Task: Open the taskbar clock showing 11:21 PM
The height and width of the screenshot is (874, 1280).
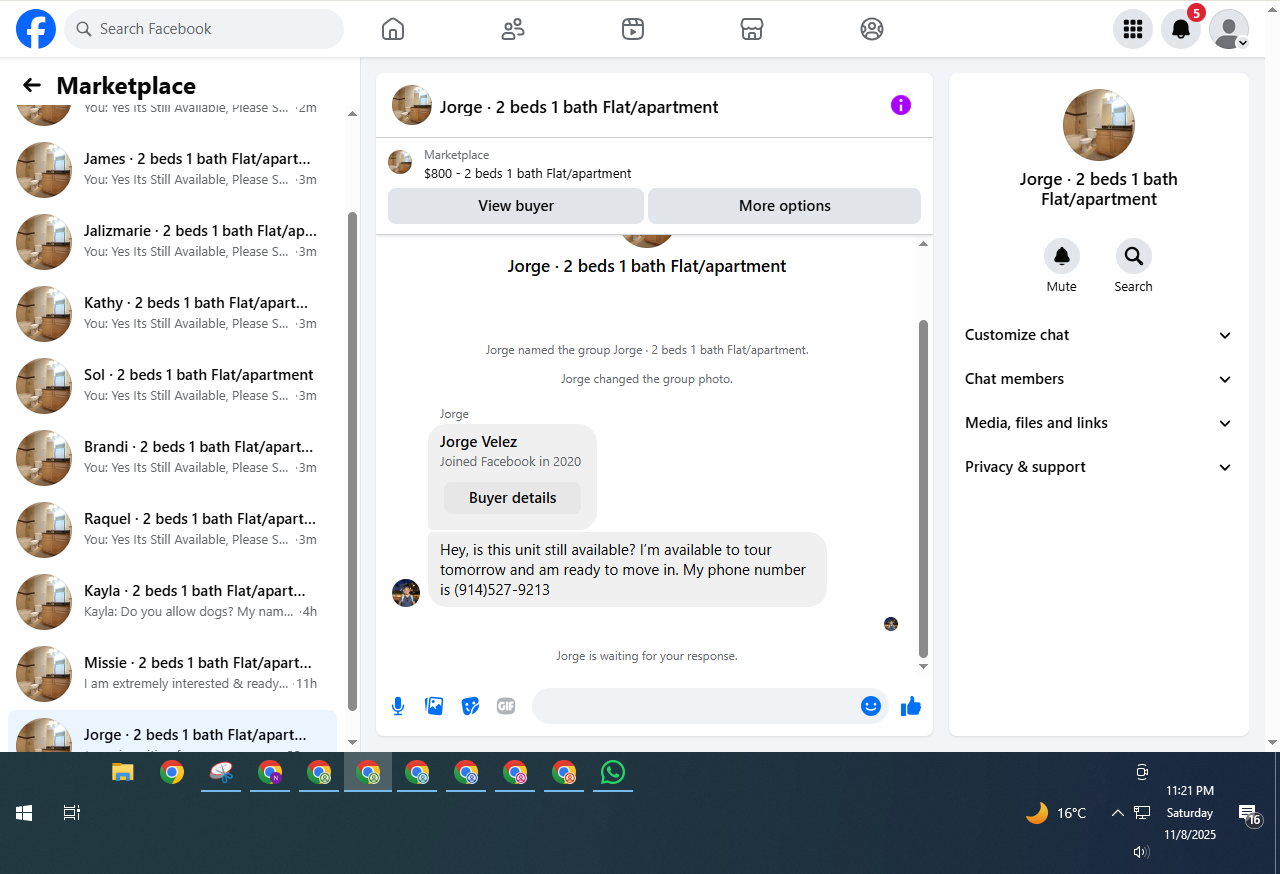Action: (1190, 813)
